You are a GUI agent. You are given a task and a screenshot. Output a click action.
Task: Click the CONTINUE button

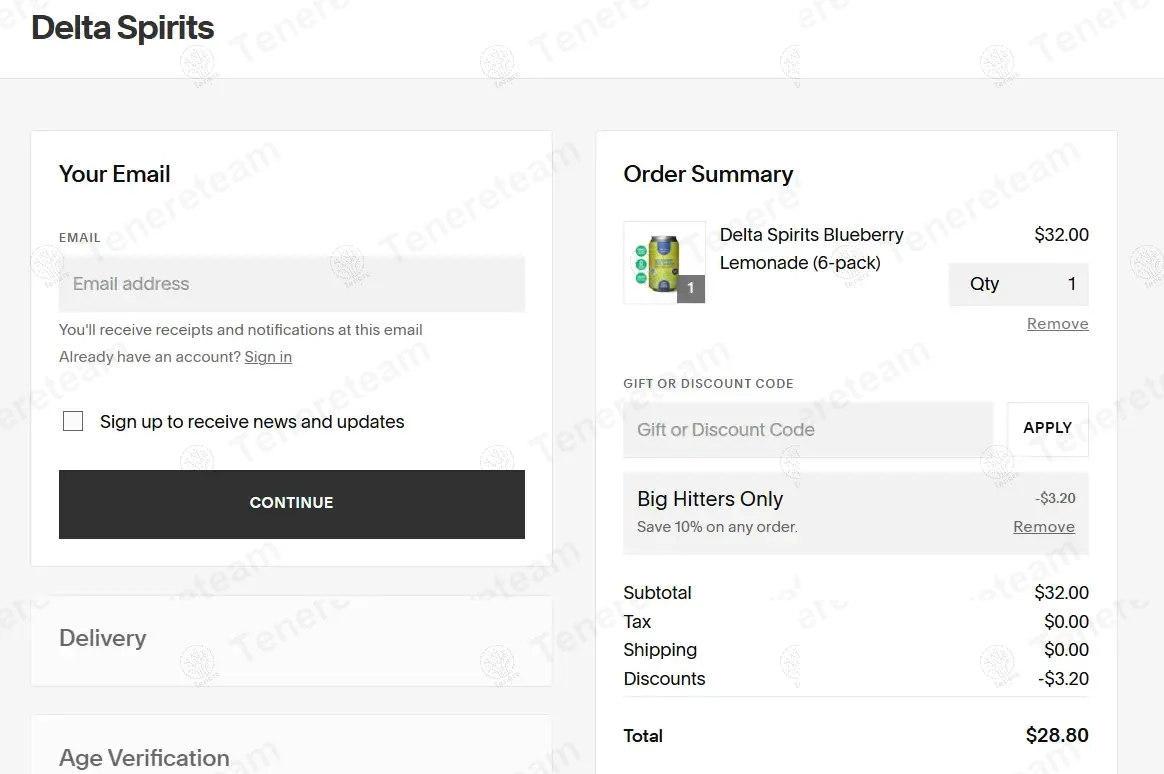coord(292,504)
